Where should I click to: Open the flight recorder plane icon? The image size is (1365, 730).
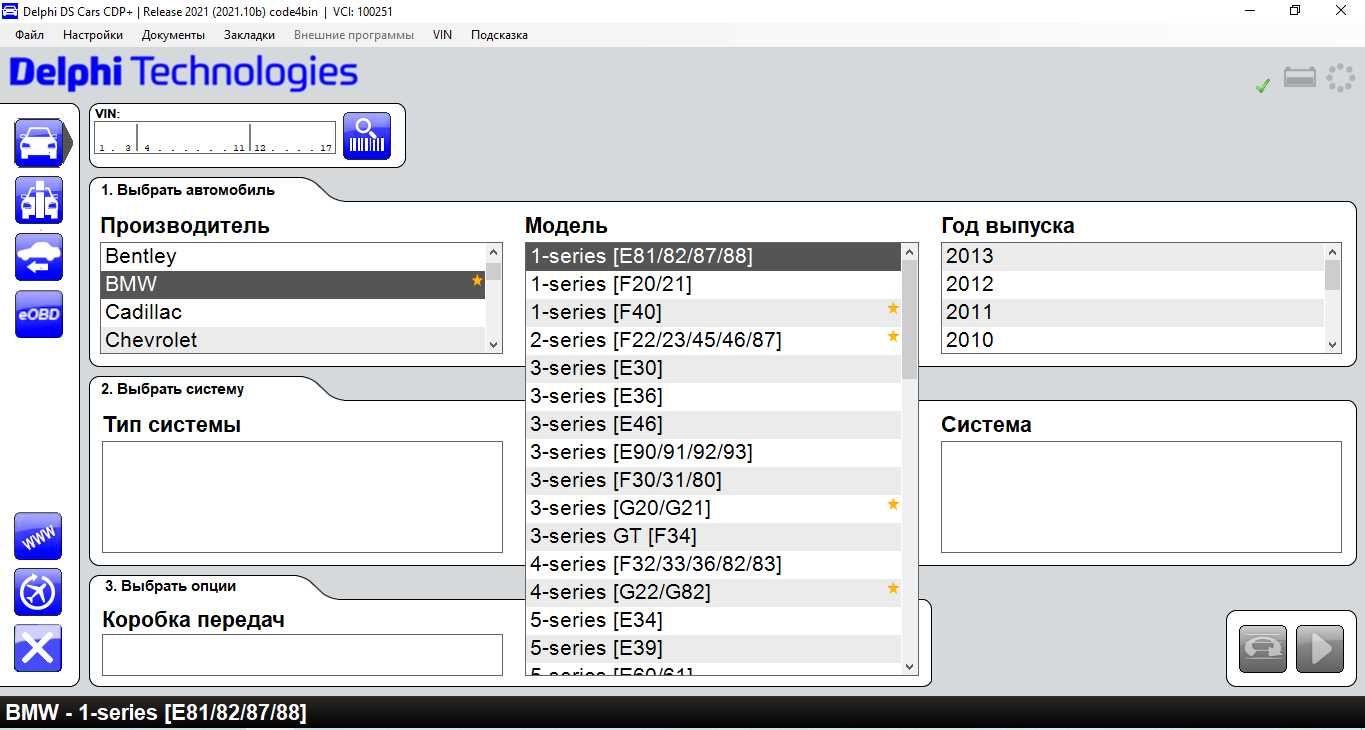(38, 592)
